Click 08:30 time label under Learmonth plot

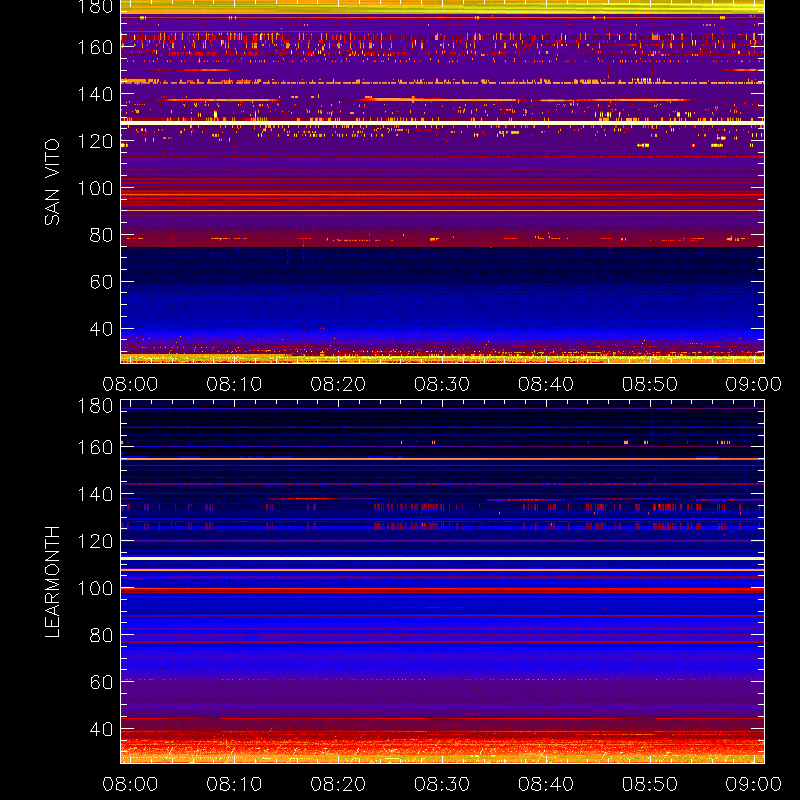[442, 784]
